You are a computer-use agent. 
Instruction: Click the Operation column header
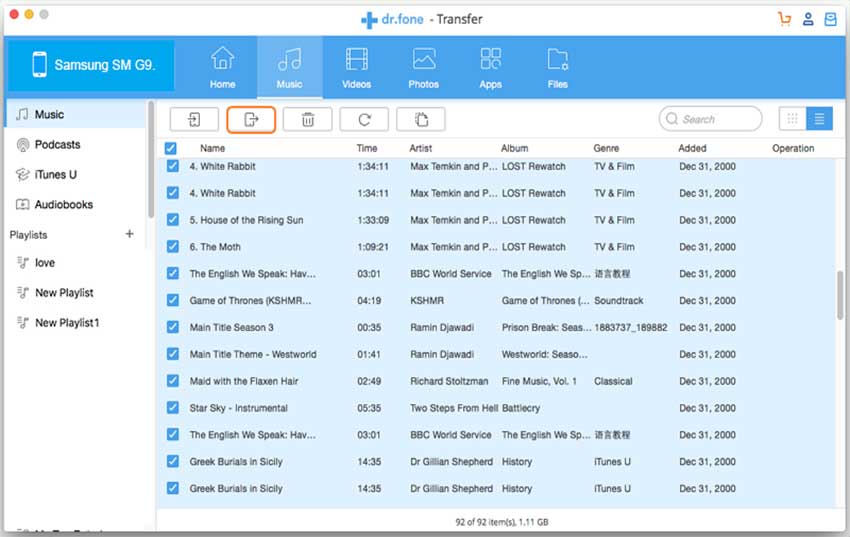(x=793, y=148)
